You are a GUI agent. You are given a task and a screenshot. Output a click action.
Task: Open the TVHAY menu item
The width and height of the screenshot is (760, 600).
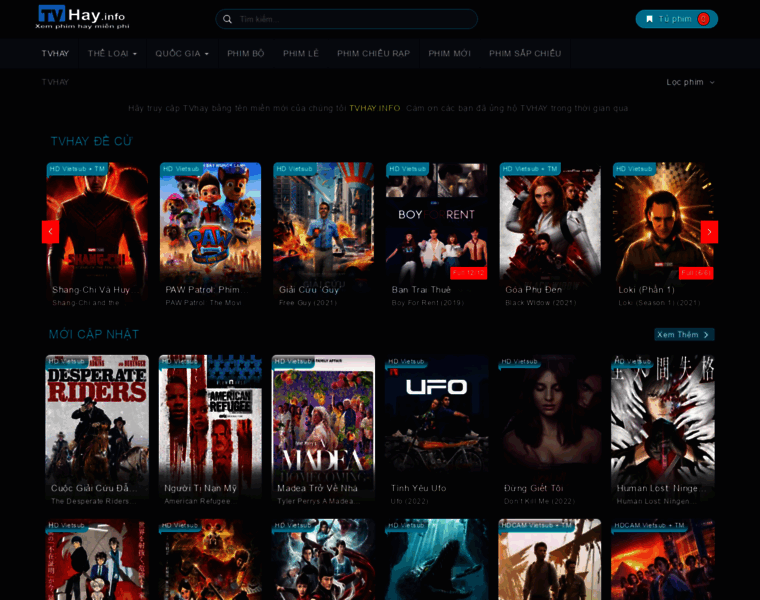pos(55,54)
